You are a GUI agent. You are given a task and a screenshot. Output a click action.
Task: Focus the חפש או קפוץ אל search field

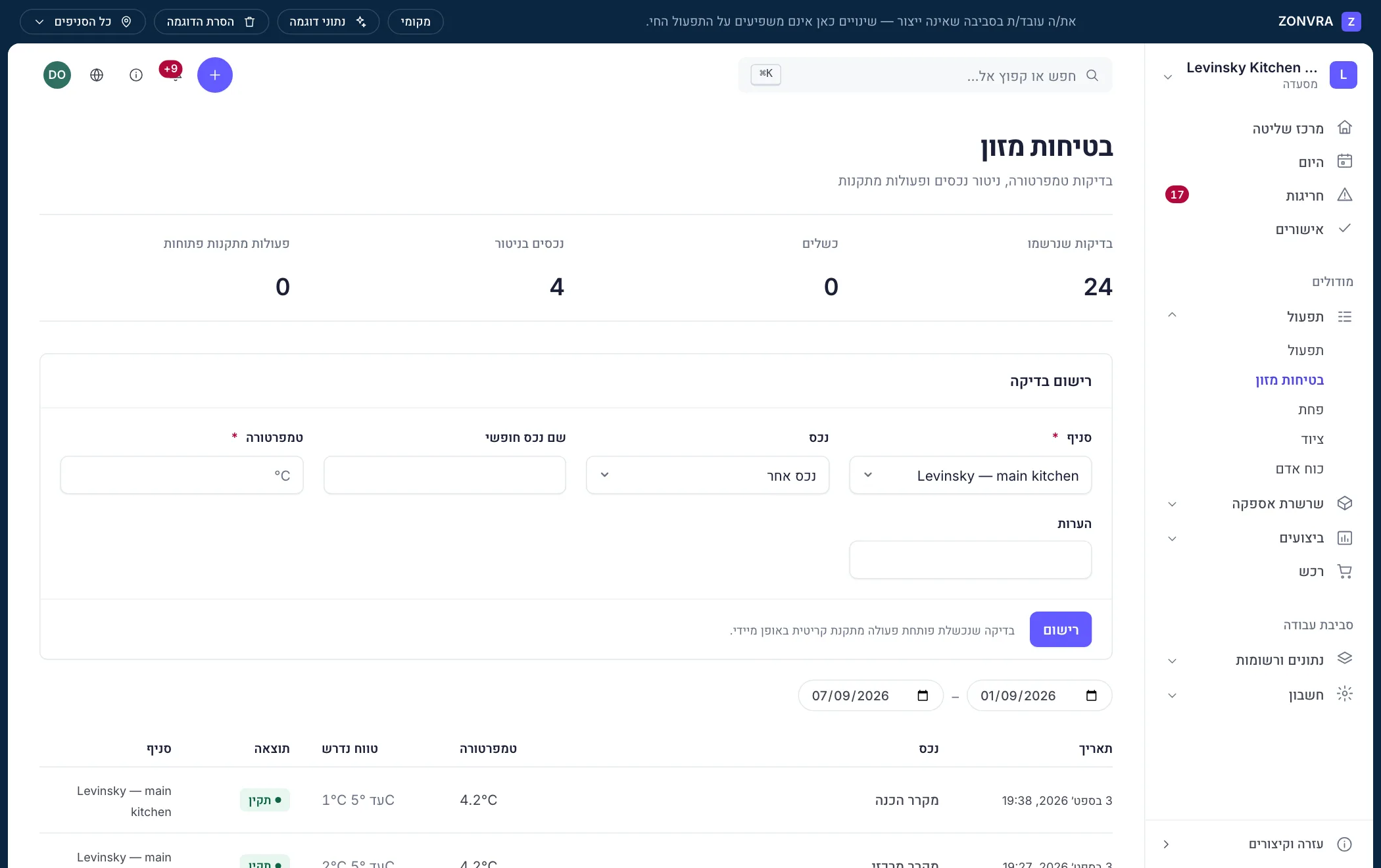pos(925,75)
